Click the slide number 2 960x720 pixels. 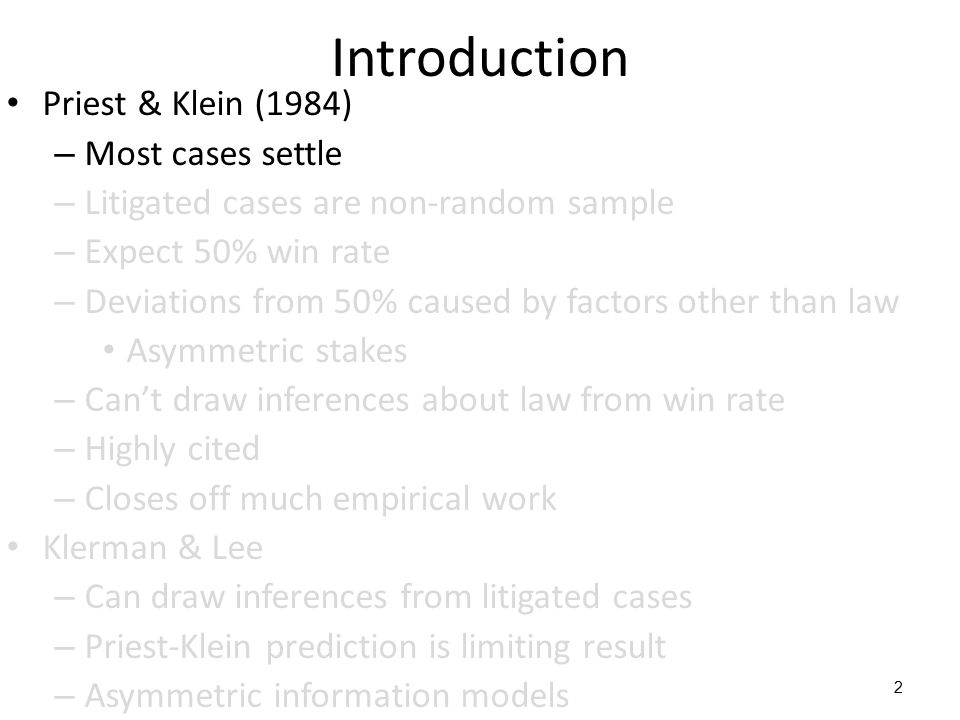pyautogui.click(x=898, y=688)
